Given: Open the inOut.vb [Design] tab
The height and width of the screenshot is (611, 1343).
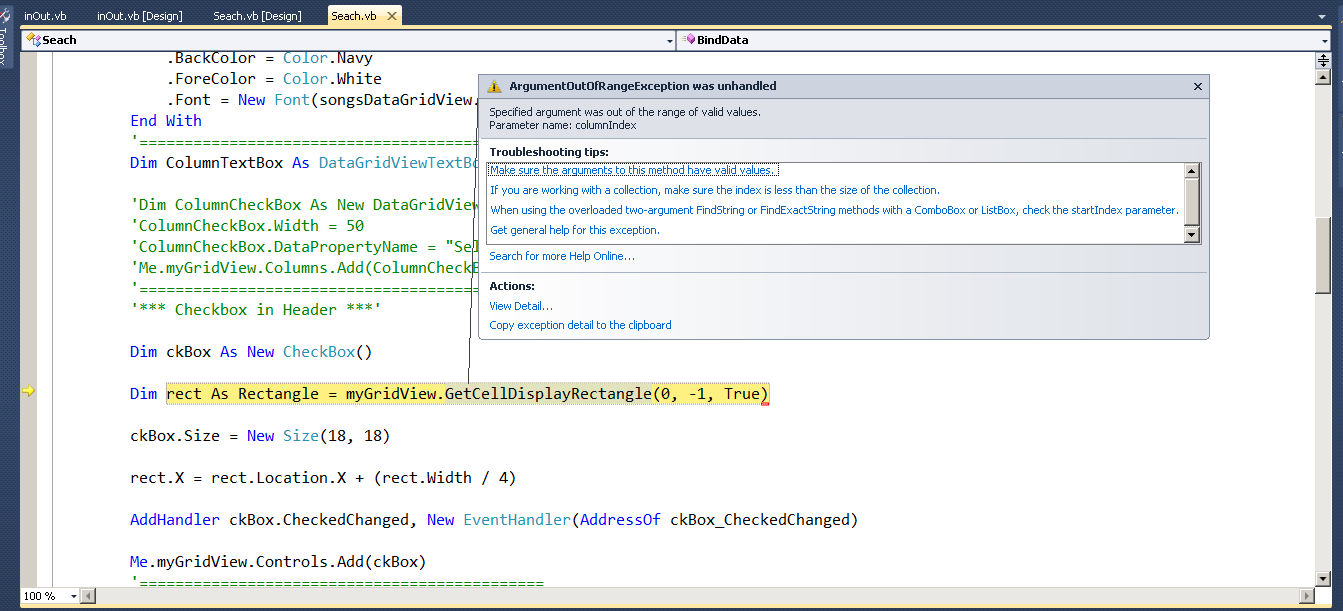Looking at the screenshot, I should (139, 16).
